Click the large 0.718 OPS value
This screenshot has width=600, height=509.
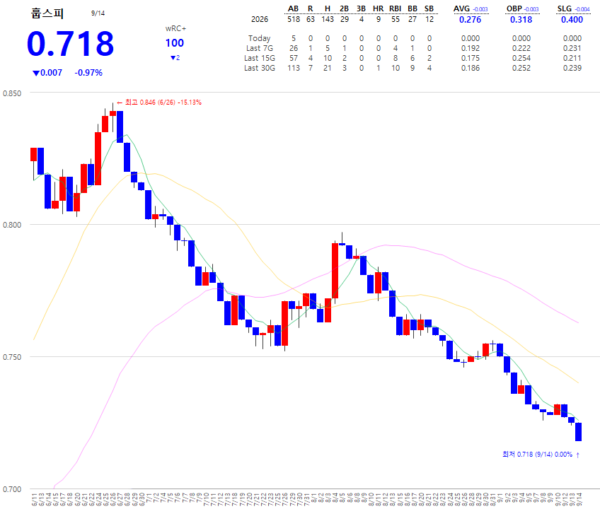(70, 44)
